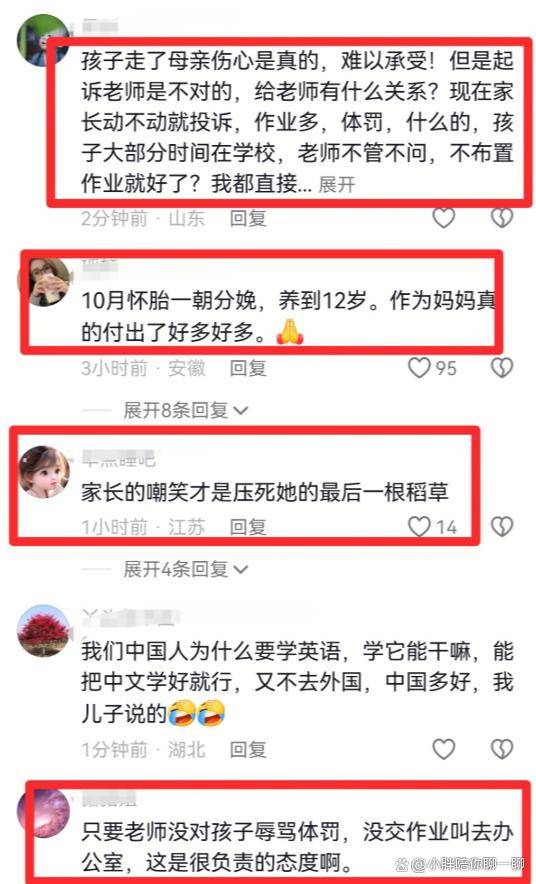
Task: Reply to the Shandong comment via 回复
Action: tap(248, 218)
